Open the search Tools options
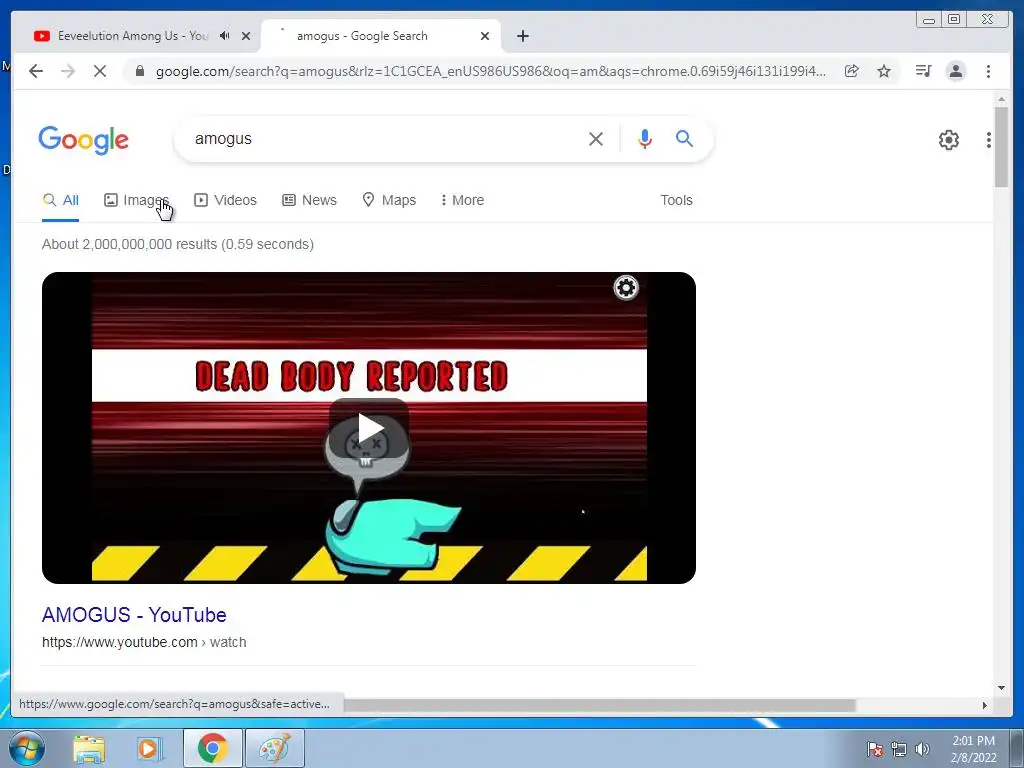1024x768 pixels. (x=676, y=200)
